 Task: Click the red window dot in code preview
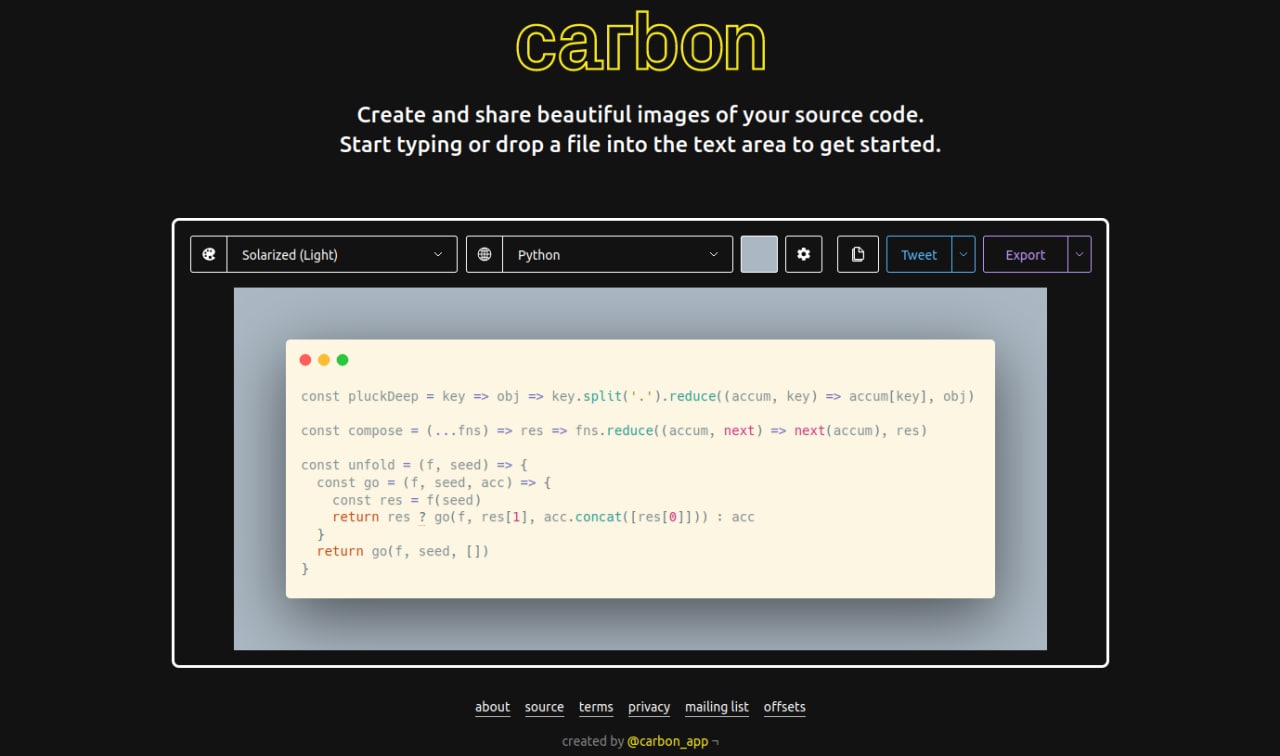[306, 360]
